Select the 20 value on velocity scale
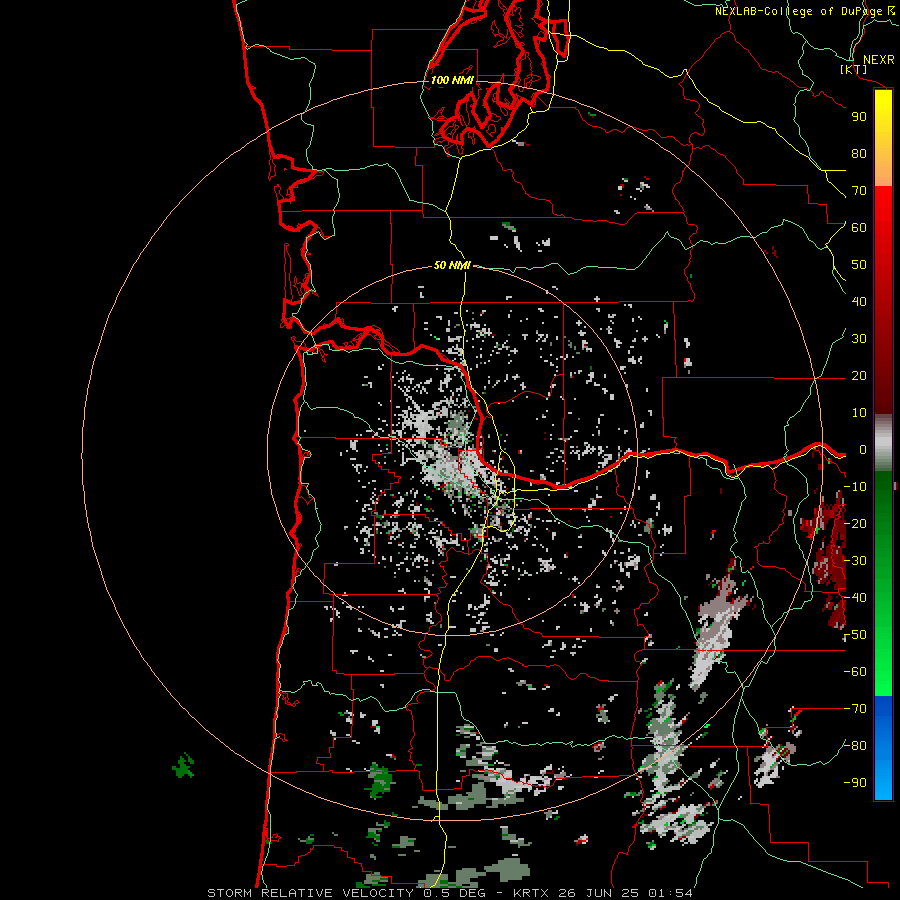 859,376
